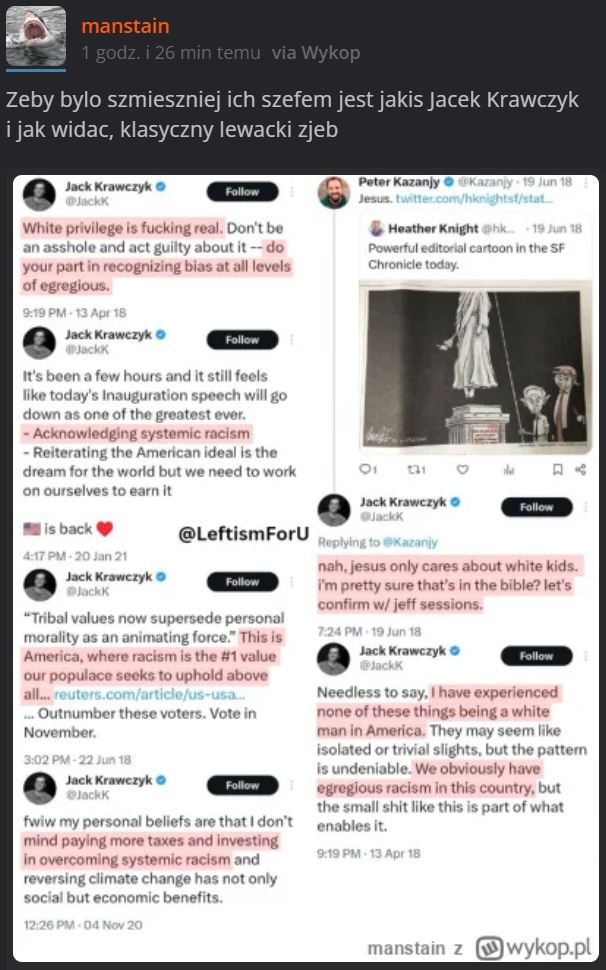Screen dimensions: 606x970
Task: Click Peter Kazanjy's profile avatar
Action: (334, 192)
